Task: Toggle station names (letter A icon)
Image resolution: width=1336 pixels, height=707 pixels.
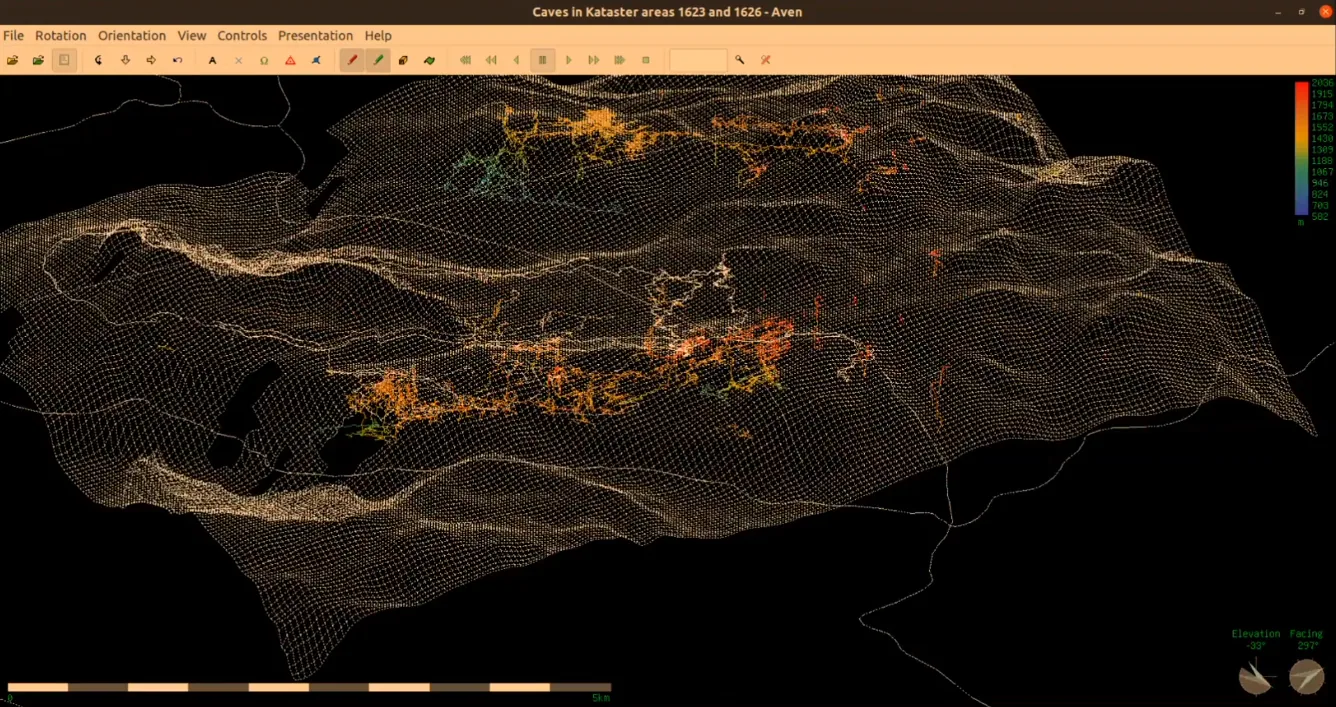Action: [x=212, y=60]
